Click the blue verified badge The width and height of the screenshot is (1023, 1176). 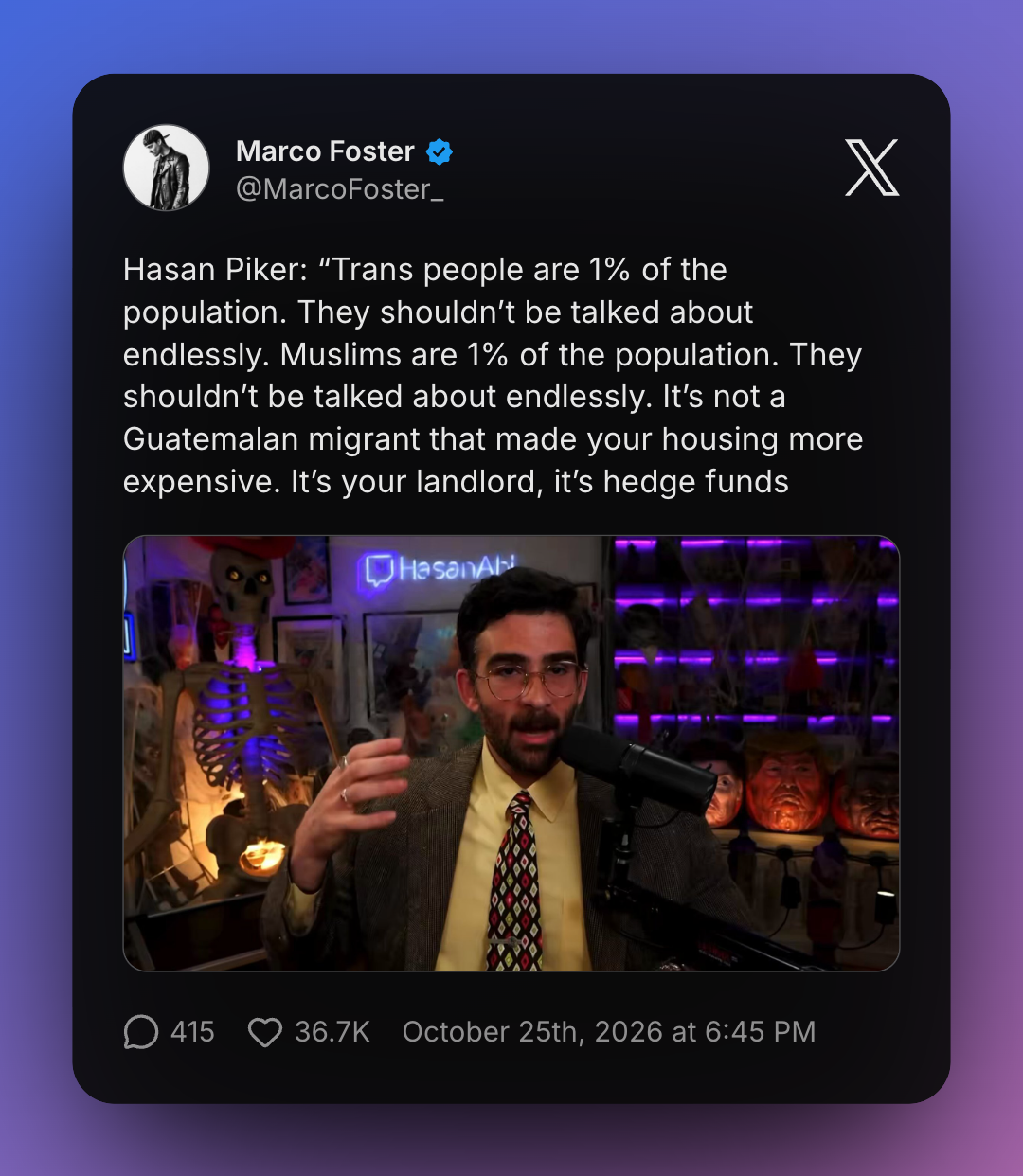click(x=440, y=151)
